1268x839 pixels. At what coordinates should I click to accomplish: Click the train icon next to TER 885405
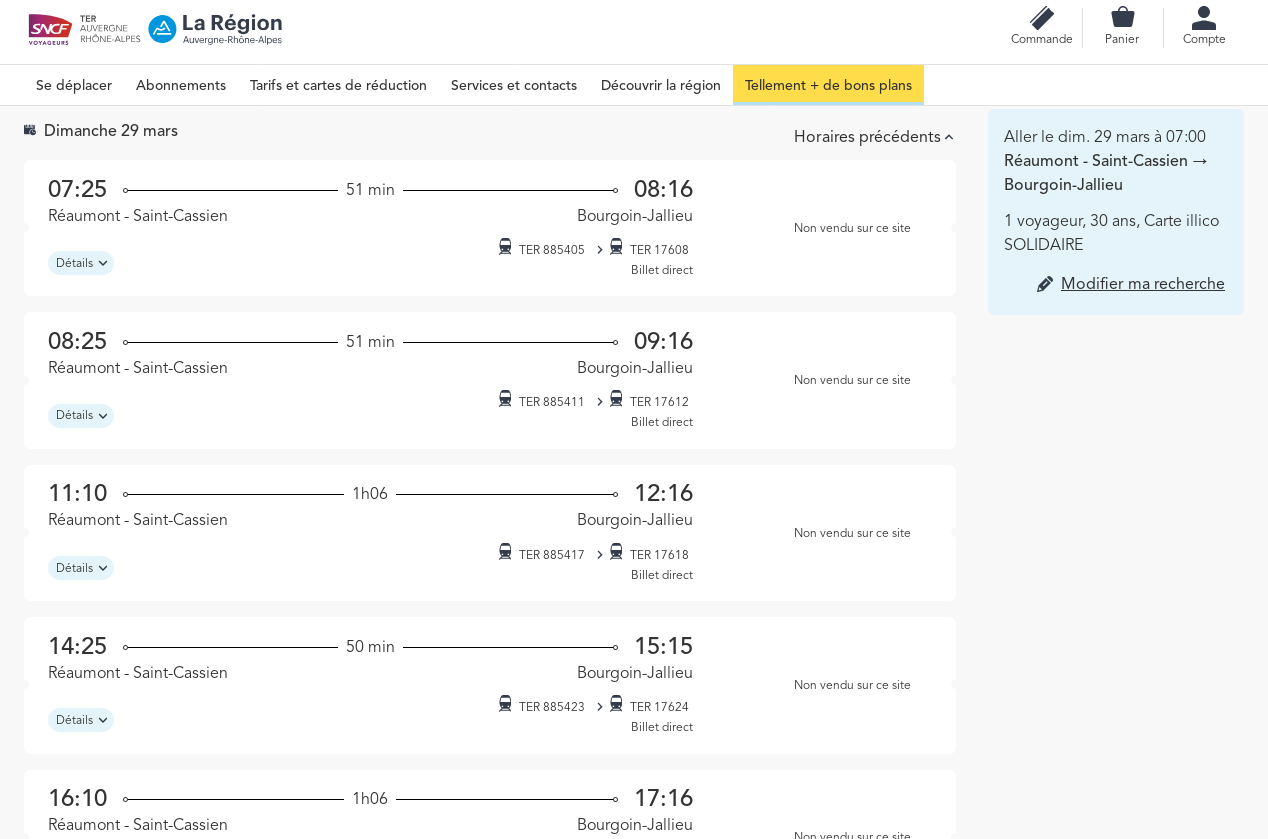click(x=505, y=247)
